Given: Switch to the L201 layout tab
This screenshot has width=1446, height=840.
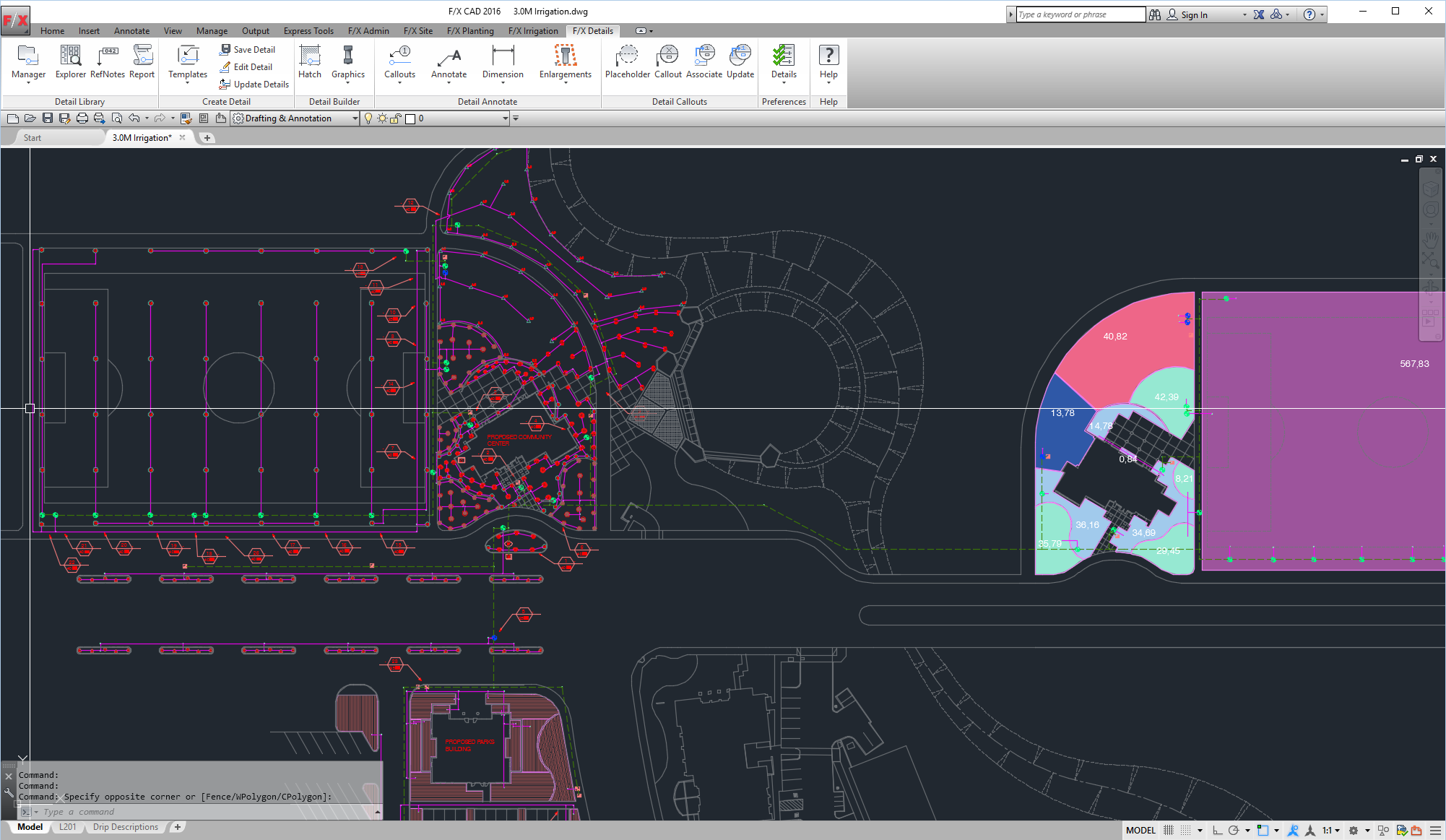Looking at the screenshot, I should pyautogui.click(x=67, y=827).
